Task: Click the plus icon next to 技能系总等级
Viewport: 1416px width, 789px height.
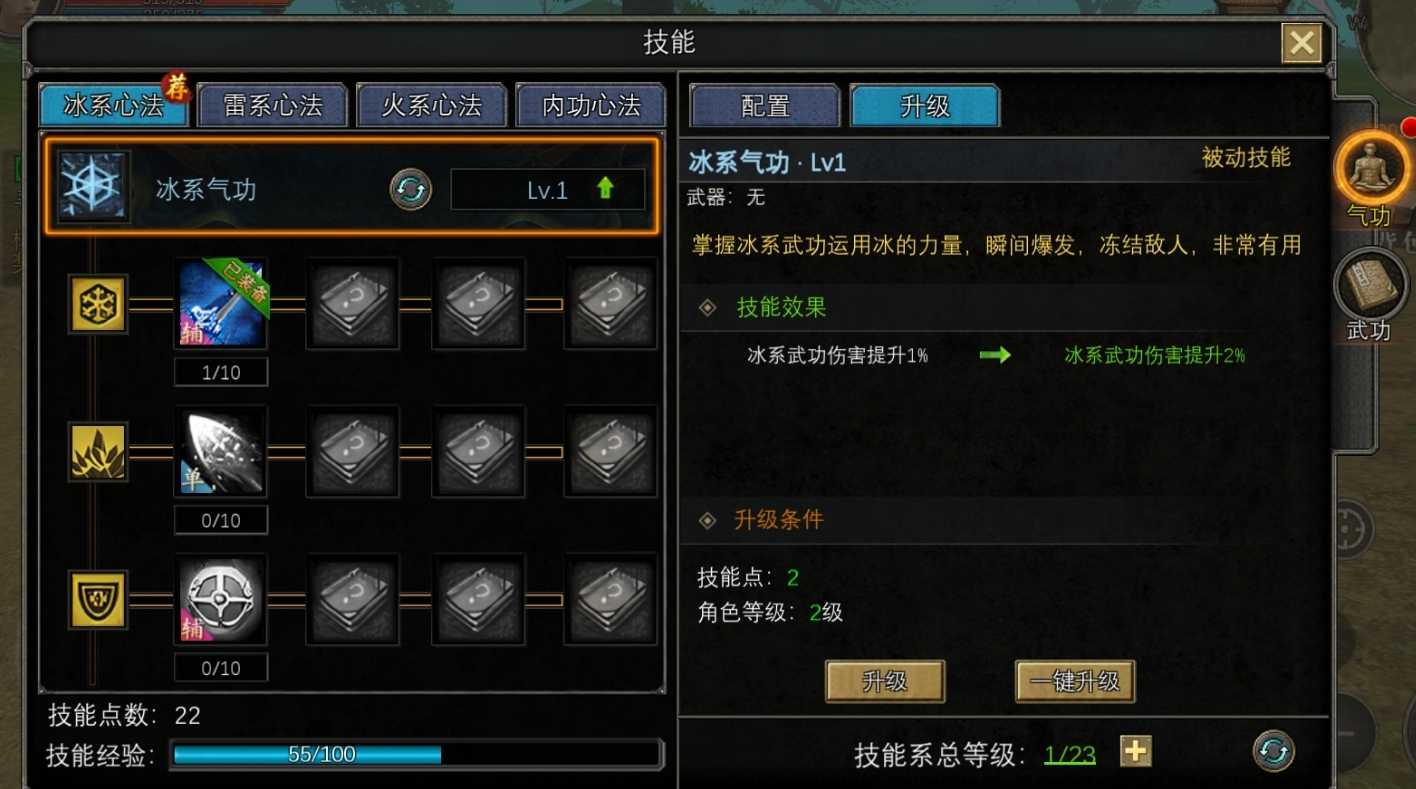Action: coord(1135,751)
